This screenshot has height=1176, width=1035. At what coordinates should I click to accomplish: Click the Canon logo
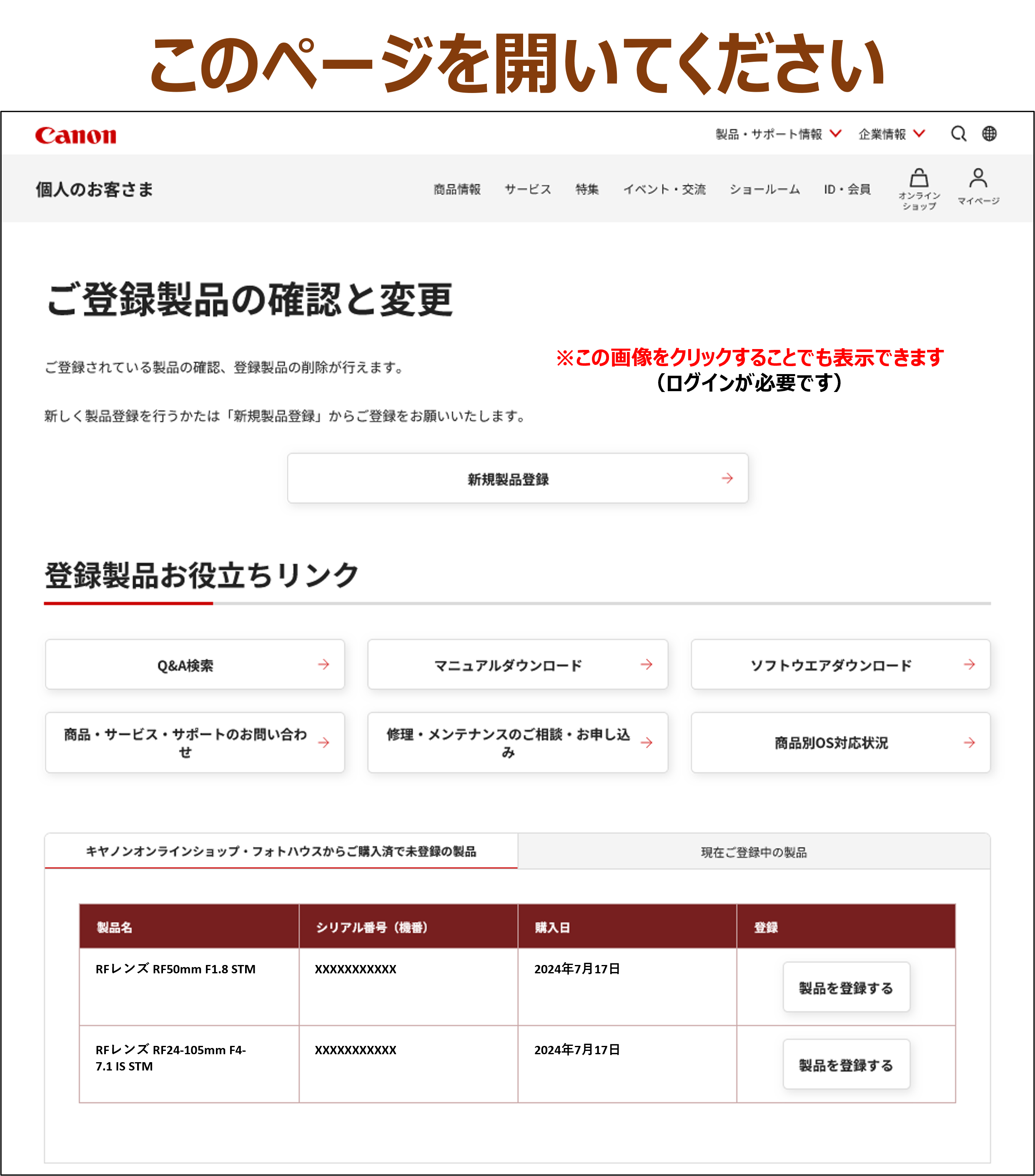(x=75, y=135)
